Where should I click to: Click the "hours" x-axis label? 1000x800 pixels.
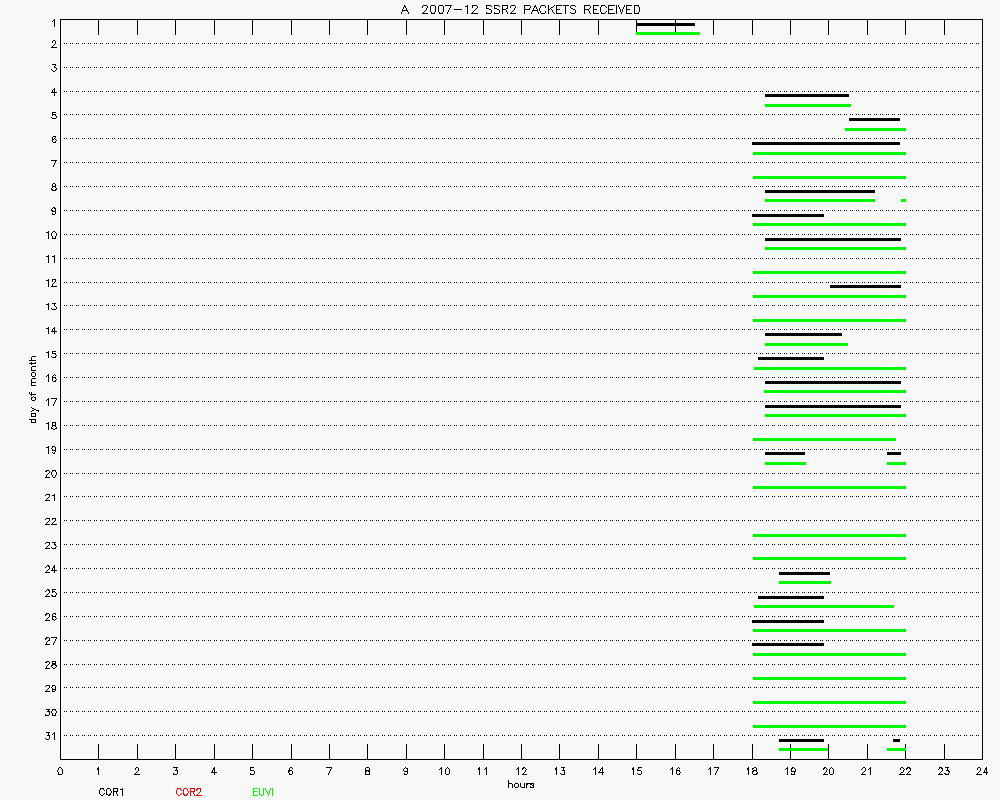520,785
